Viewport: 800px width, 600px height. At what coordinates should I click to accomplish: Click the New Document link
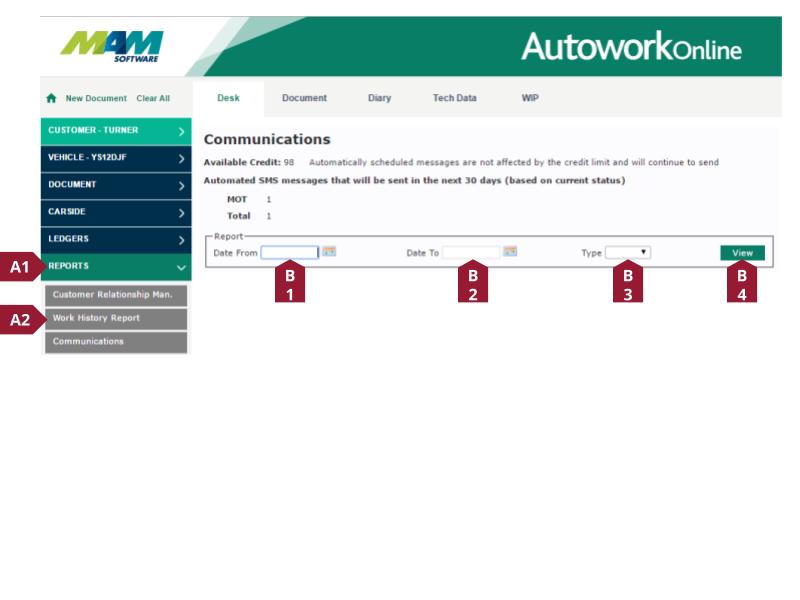(x=96, y=98)
